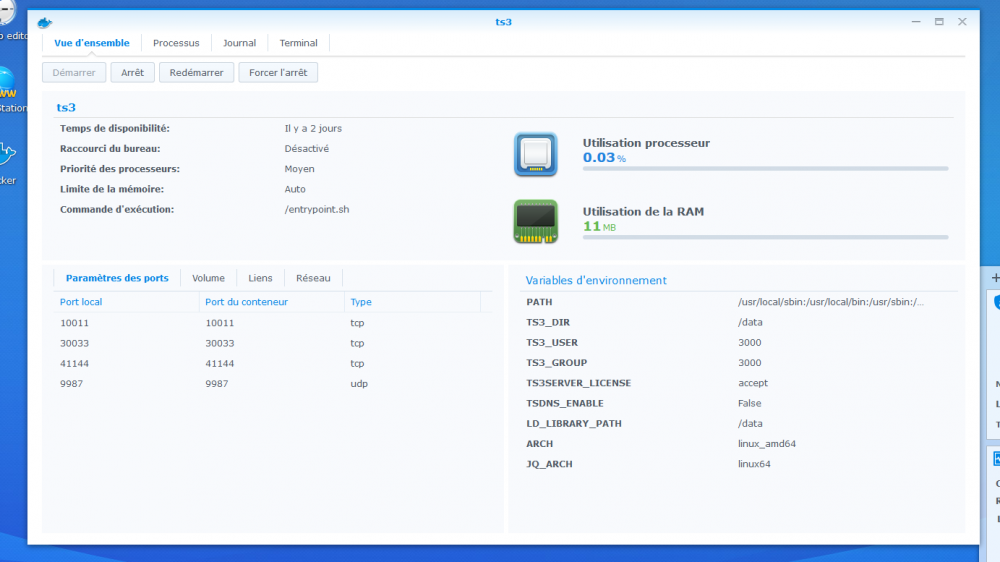Minimize the ts3 window
The height and width of the screenshot is (562, 1000).
[916, 22]
